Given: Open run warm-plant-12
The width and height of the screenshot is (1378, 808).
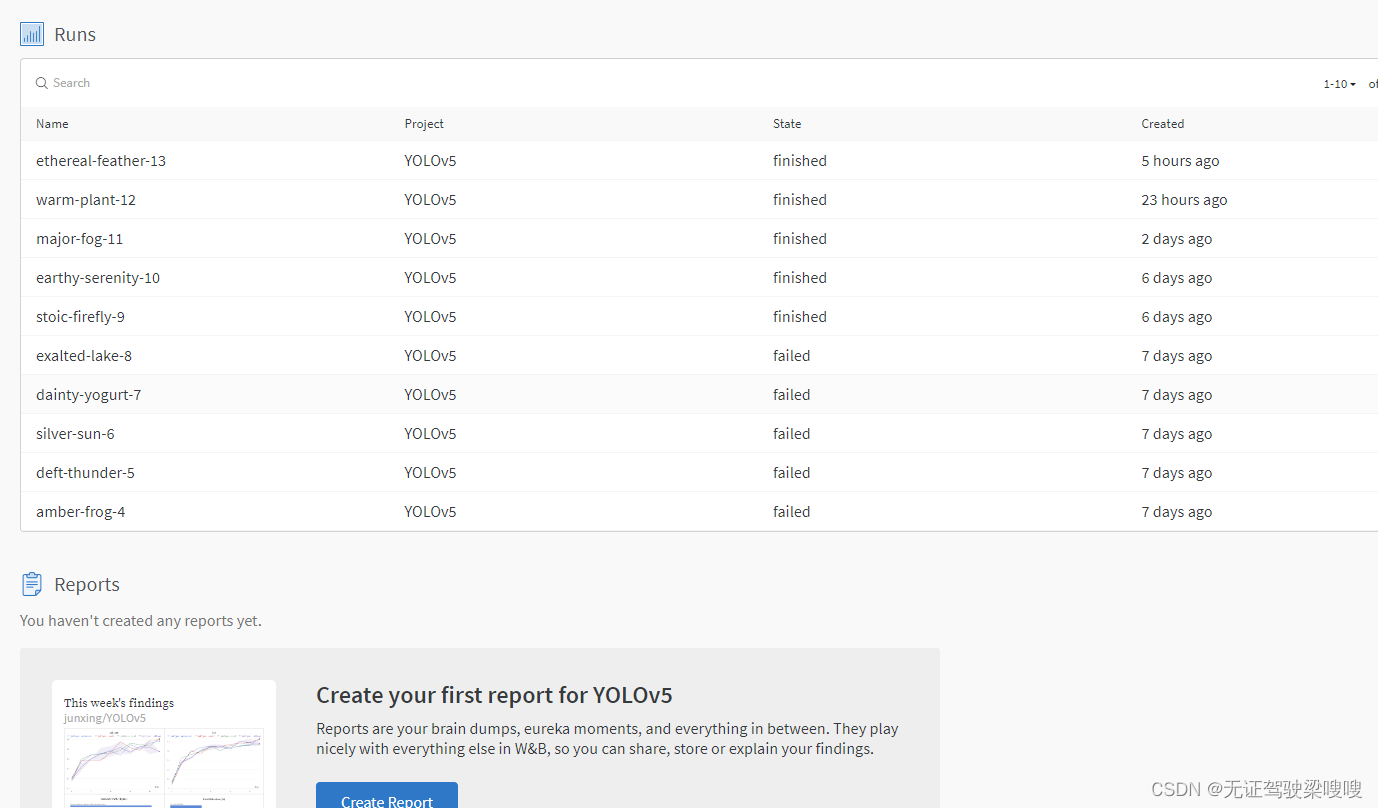Looking at the screenshot, I should 86,200.
